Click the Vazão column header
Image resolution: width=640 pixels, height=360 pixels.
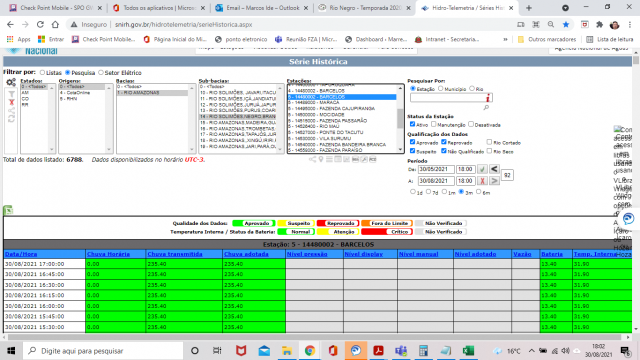(522, 254)
